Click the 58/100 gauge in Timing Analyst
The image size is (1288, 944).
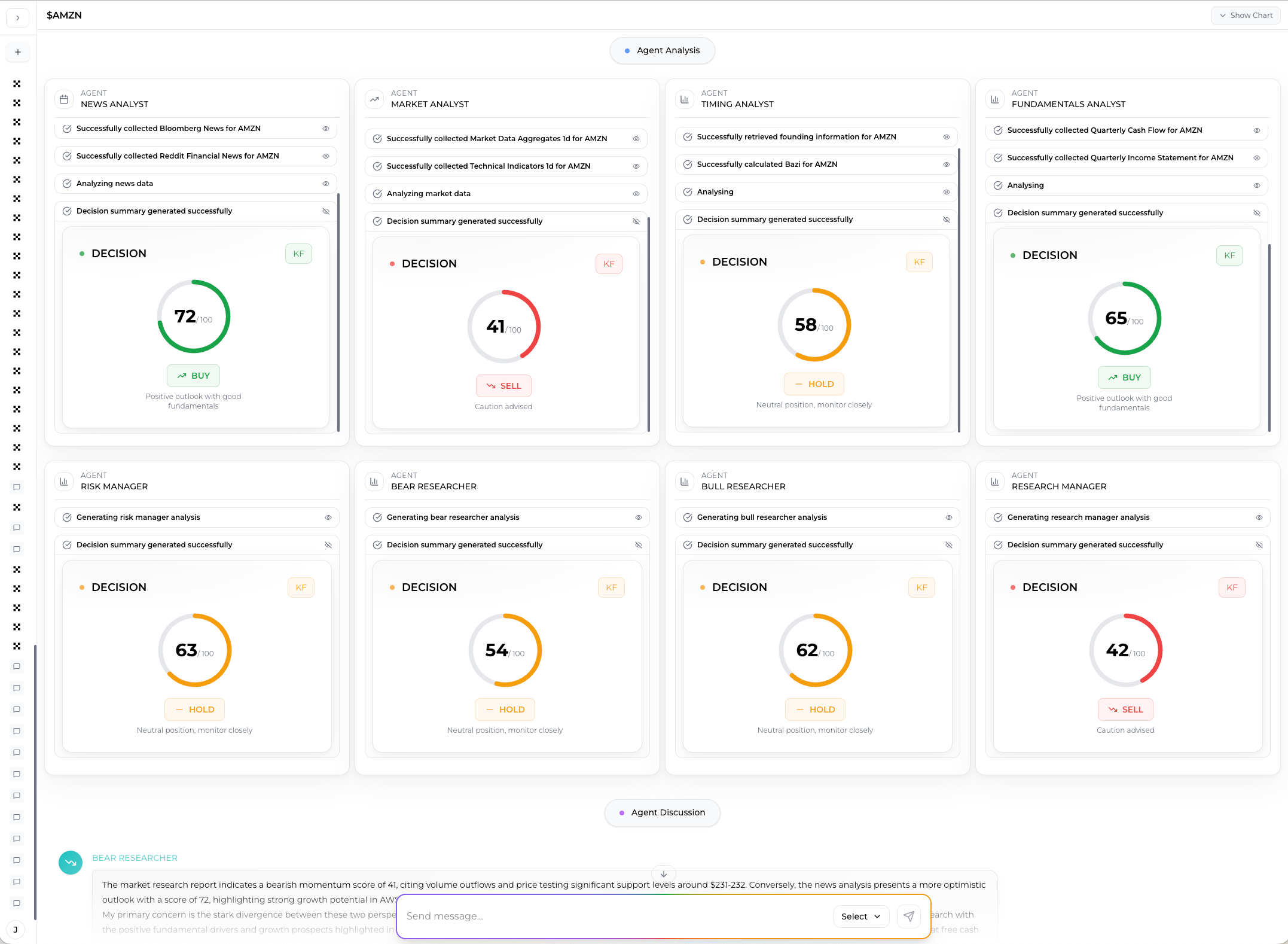tap(814, 325)
